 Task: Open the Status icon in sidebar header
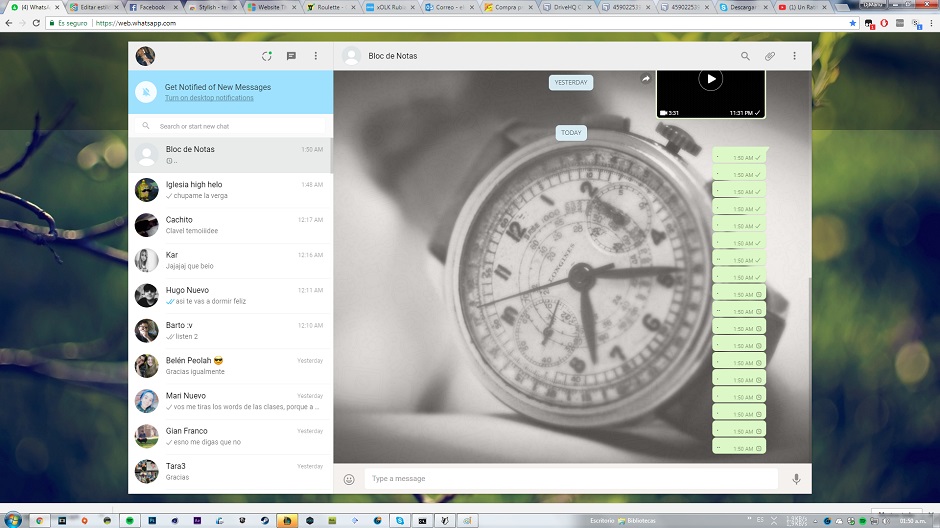click(267, 56)
